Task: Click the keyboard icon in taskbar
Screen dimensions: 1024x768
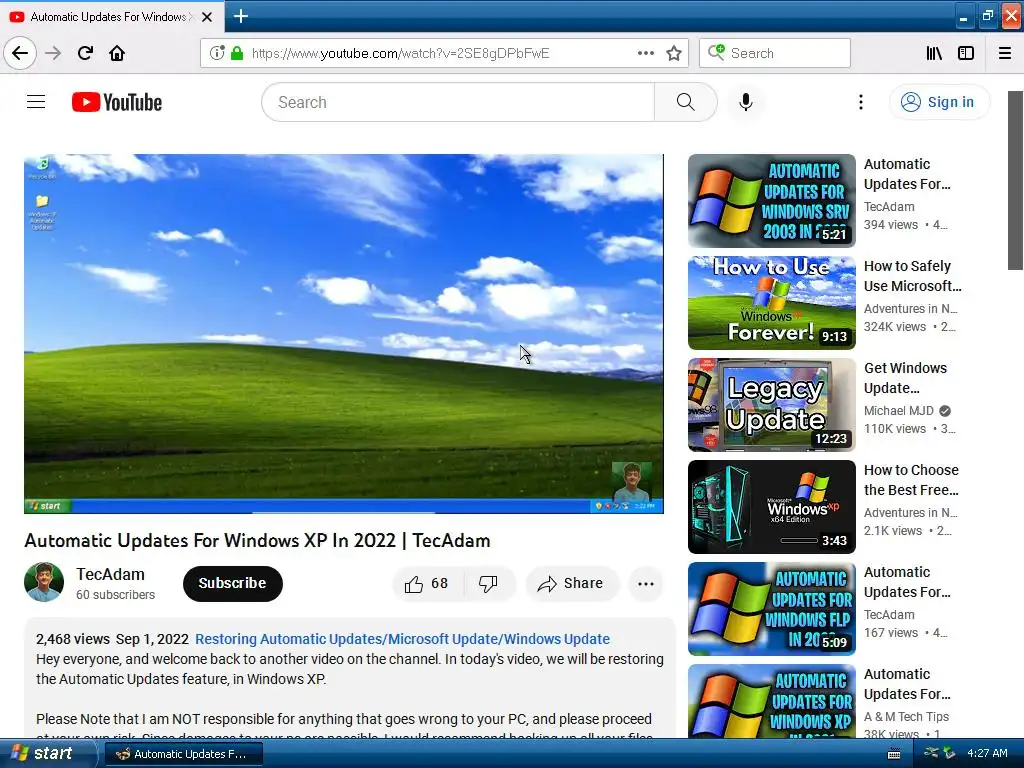Action: point(894,754)
